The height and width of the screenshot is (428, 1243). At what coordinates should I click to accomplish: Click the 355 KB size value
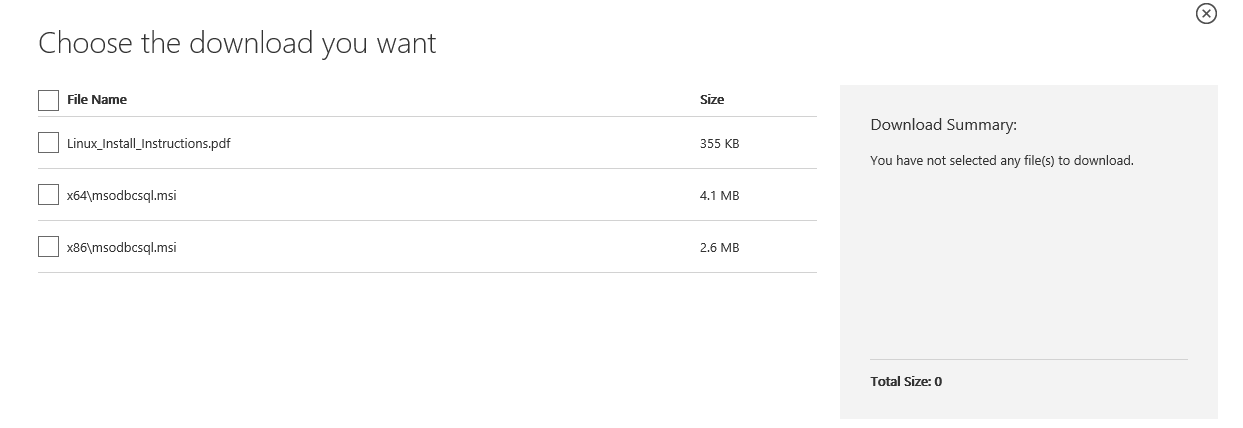[719, 144]
